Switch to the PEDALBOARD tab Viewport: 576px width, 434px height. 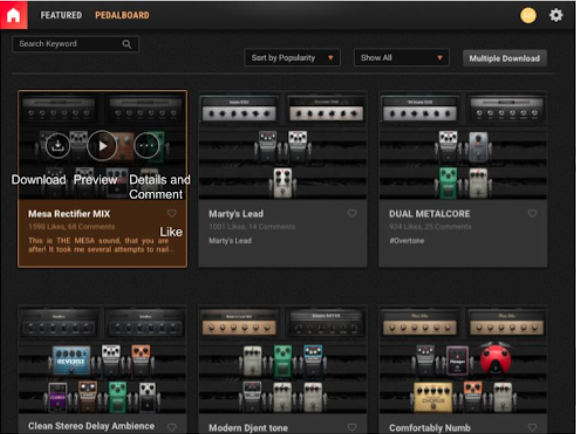tap(122, 15)
